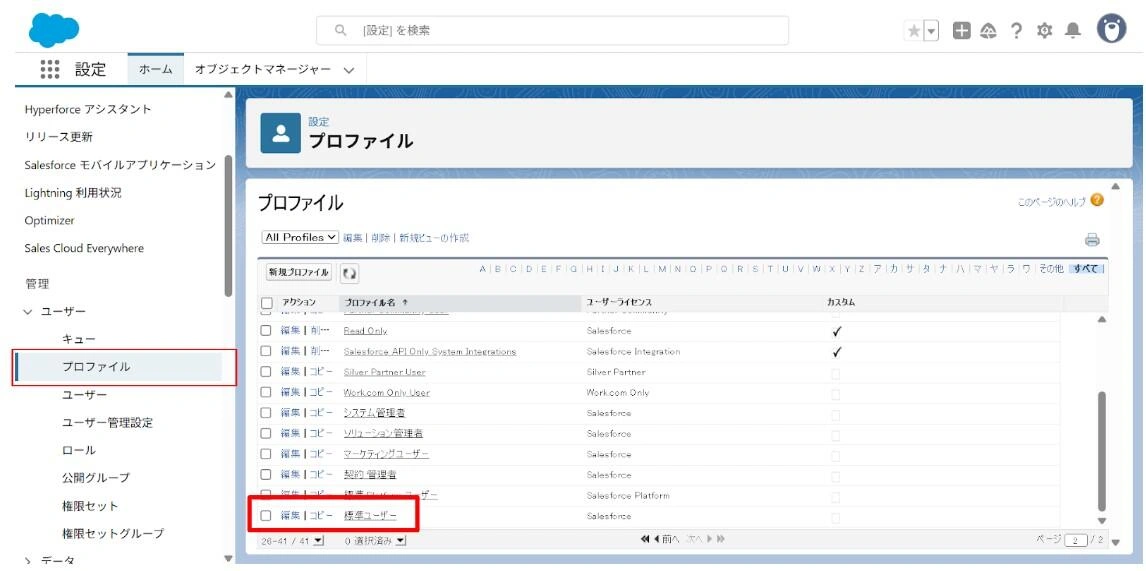Click このページのヘルプ link
1146x571 pixels.
point(1051,201)
